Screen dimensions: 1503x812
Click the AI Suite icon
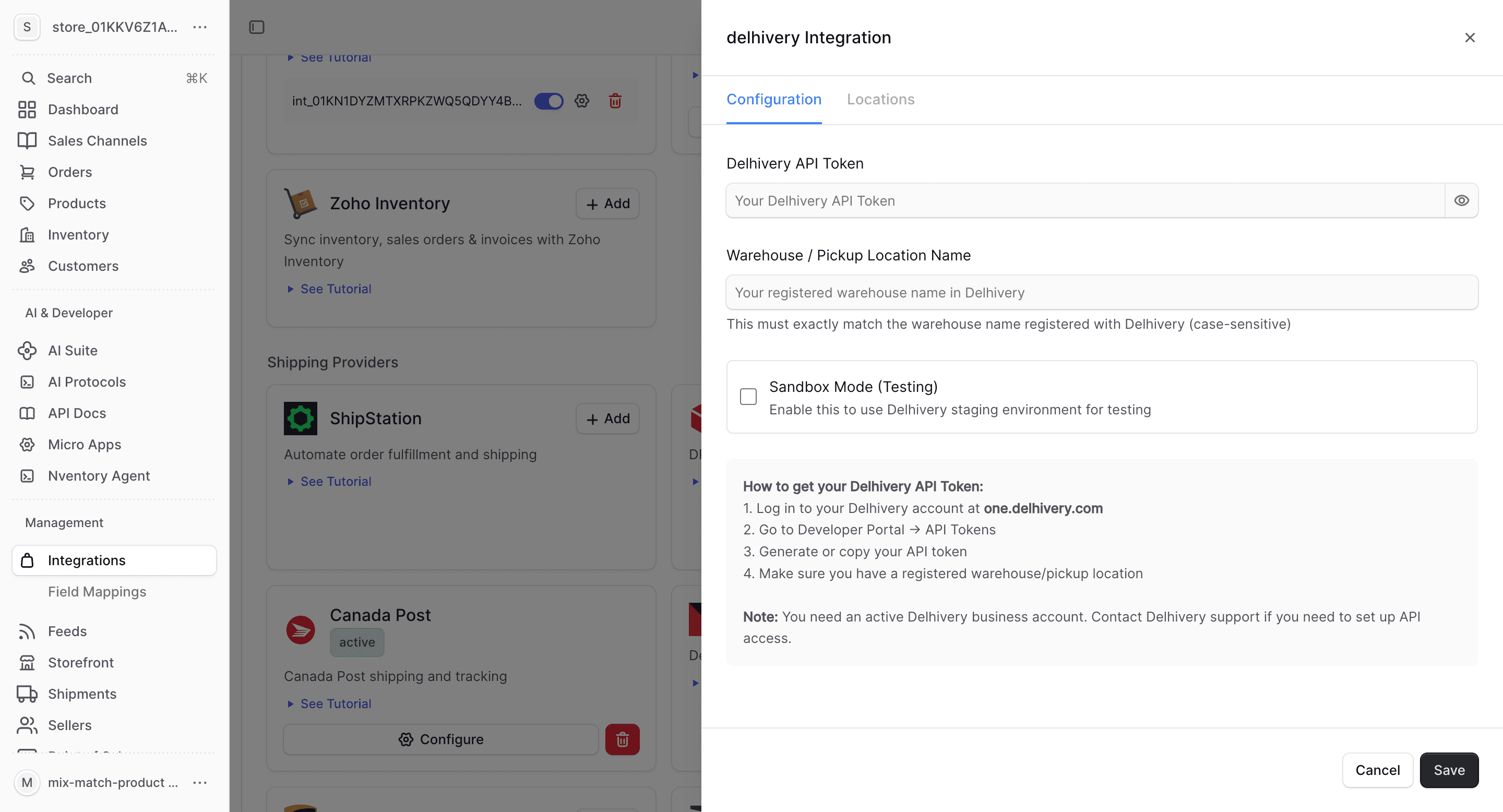(x=27, y=351)
